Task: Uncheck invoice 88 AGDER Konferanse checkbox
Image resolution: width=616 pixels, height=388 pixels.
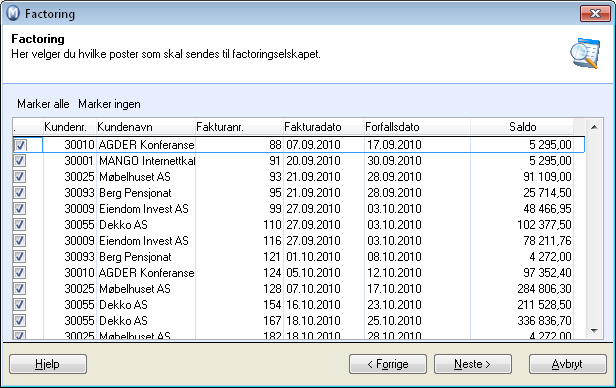Action: 20,145
